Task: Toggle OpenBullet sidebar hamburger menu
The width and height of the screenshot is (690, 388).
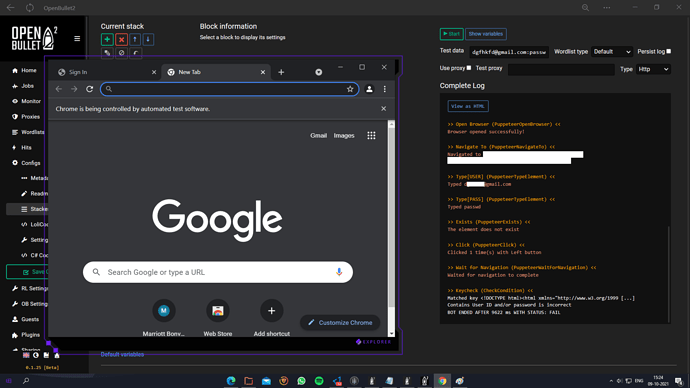Action: pos(77,38)
